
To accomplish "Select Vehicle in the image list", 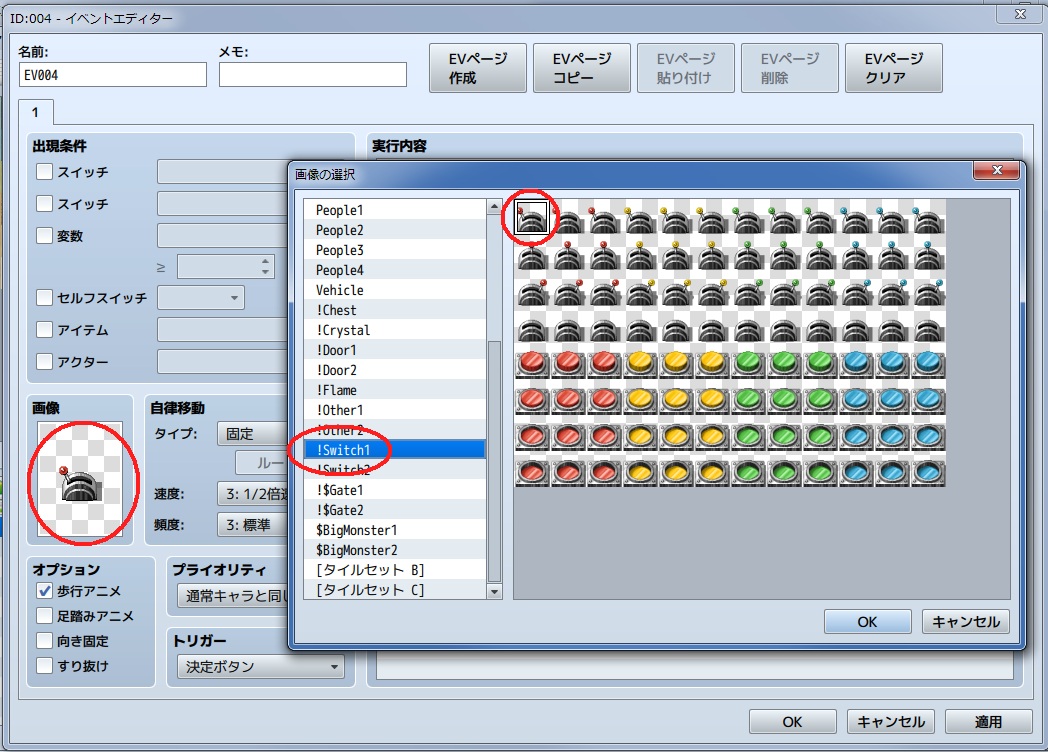I will (394, 290).
